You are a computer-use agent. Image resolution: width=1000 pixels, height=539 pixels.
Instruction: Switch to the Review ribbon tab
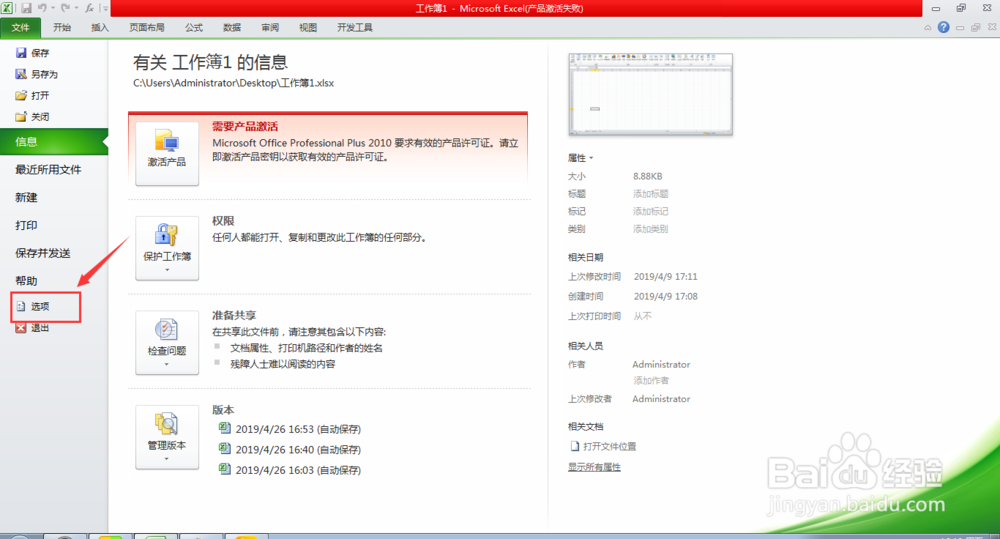click(270, 27)
